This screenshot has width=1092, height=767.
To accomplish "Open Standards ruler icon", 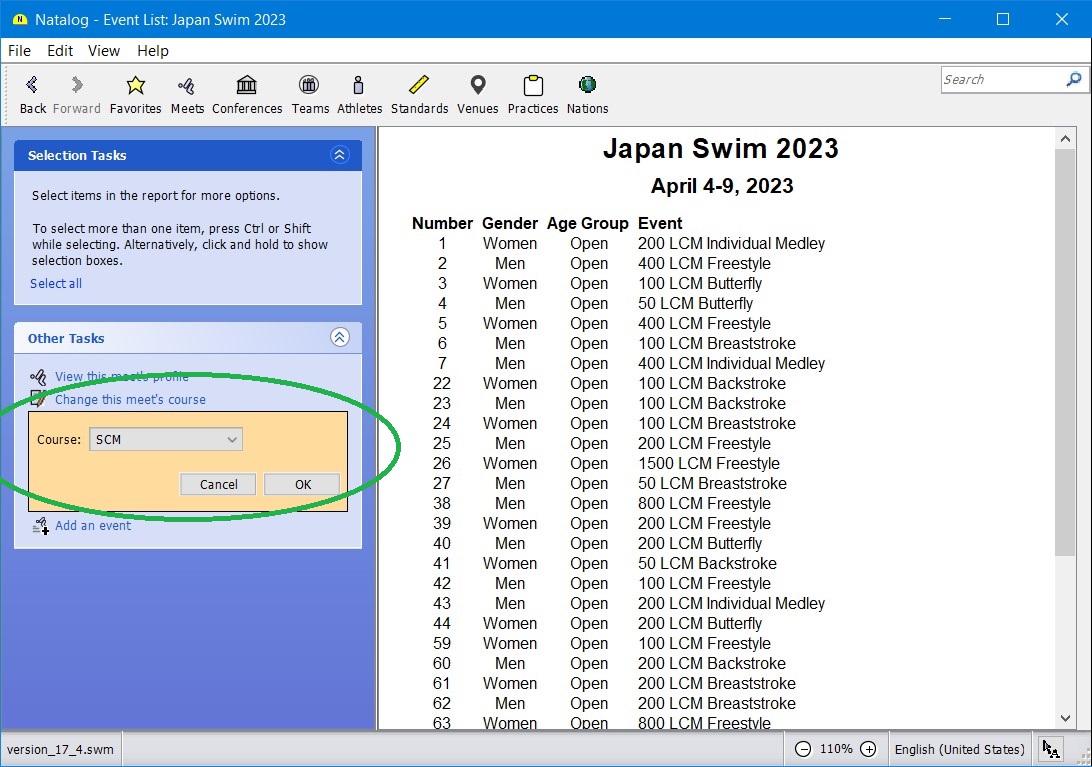I will tap(419, 86).
